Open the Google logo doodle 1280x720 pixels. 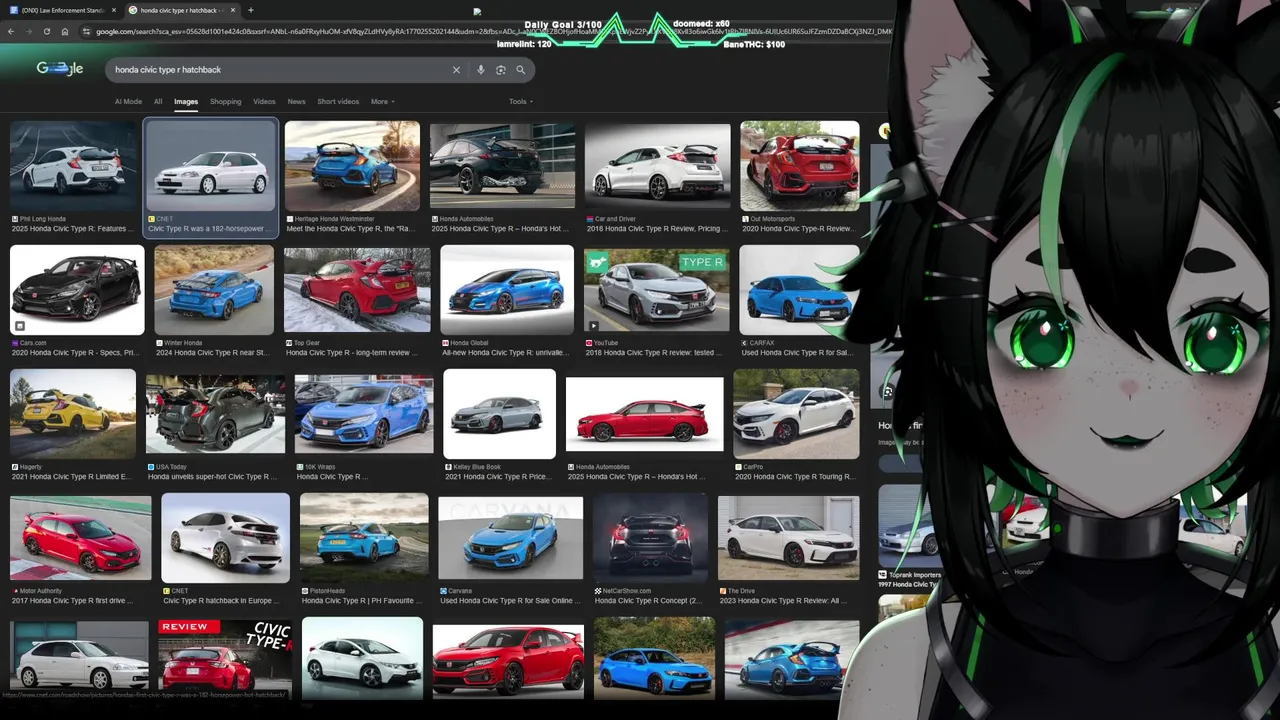[59, 69]
